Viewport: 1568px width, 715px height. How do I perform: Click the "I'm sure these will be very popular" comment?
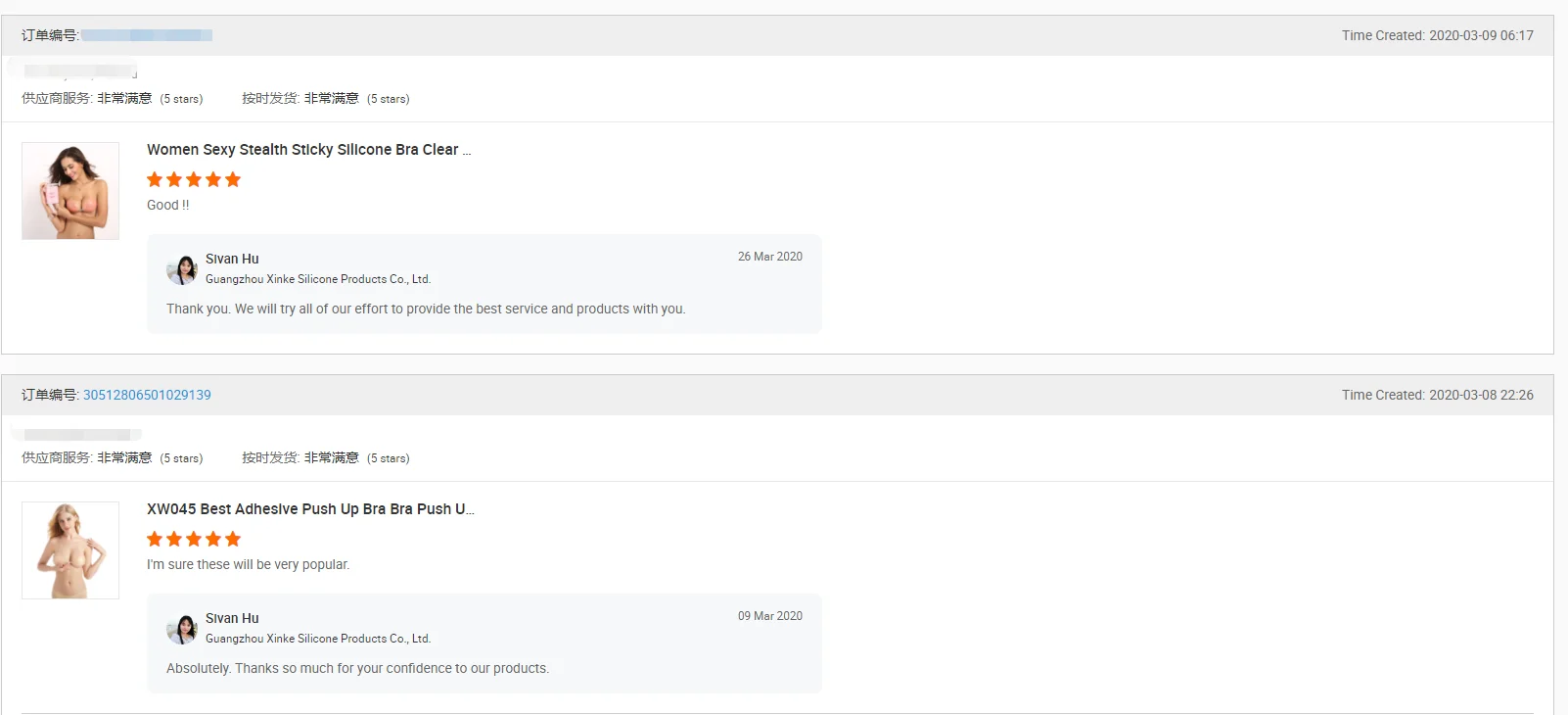pos(248,565)
